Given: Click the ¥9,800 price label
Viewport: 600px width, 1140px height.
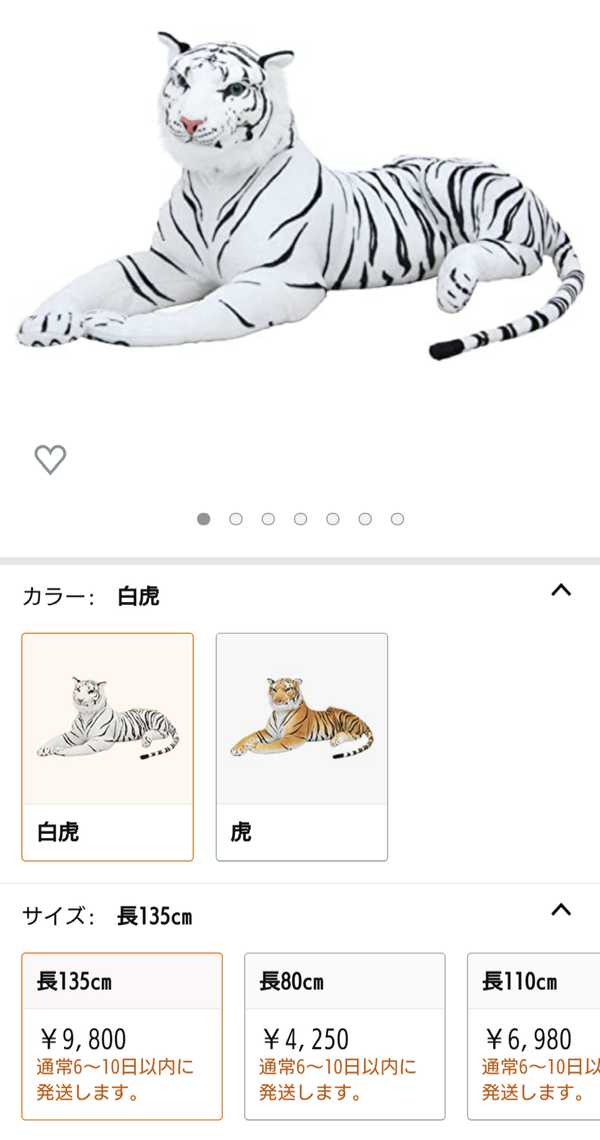Looking at the screenshot, I should (x=83, y=1040).
